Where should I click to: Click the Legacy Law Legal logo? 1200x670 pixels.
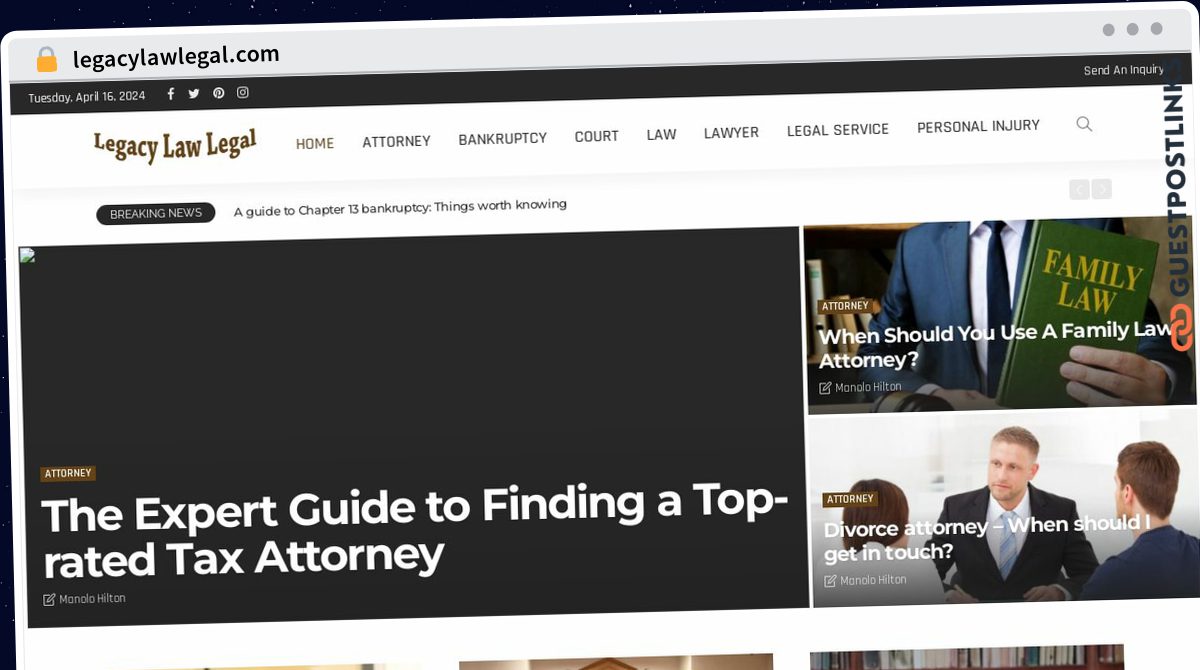175,146
